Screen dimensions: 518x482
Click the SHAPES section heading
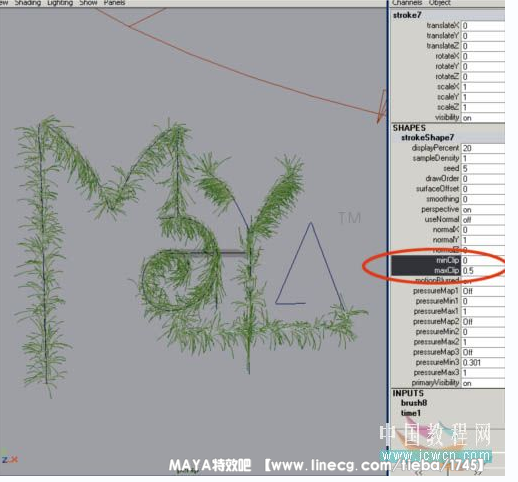409,128
